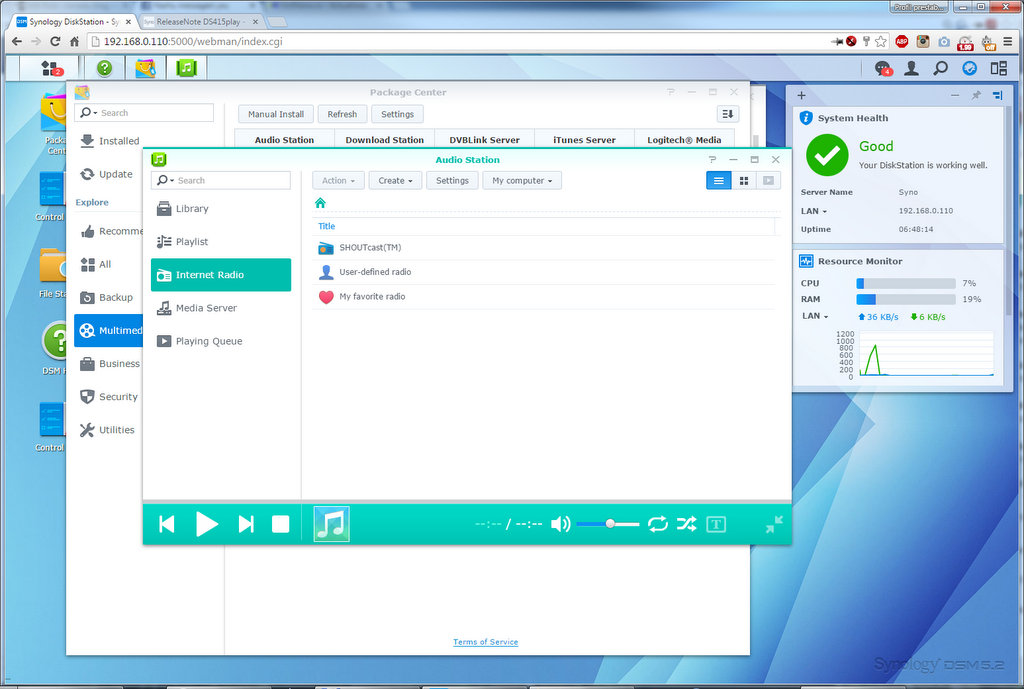Mute volume speaker icon in player

[x=560, y=524]
